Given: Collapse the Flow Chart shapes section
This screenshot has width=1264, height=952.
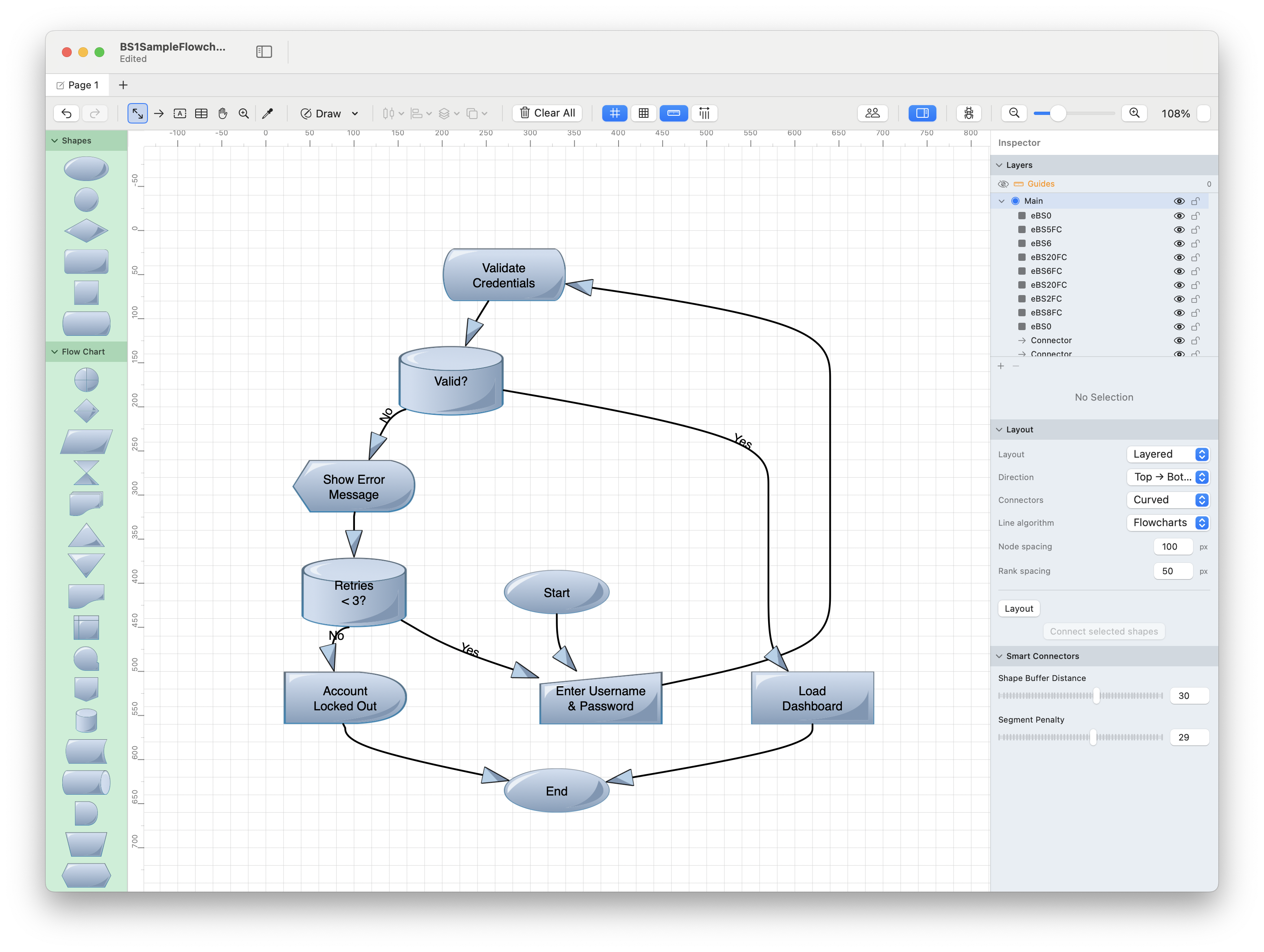Looking at the screenshot, I should 55,352.
